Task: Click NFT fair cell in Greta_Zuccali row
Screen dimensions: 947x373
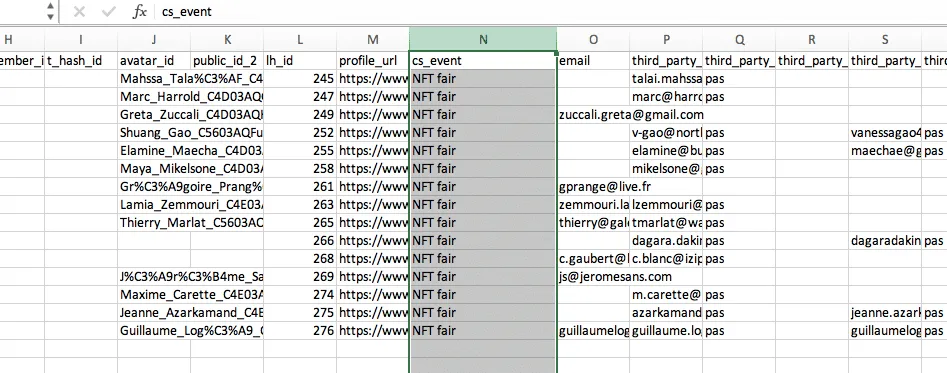Action: tap(483, 115)
